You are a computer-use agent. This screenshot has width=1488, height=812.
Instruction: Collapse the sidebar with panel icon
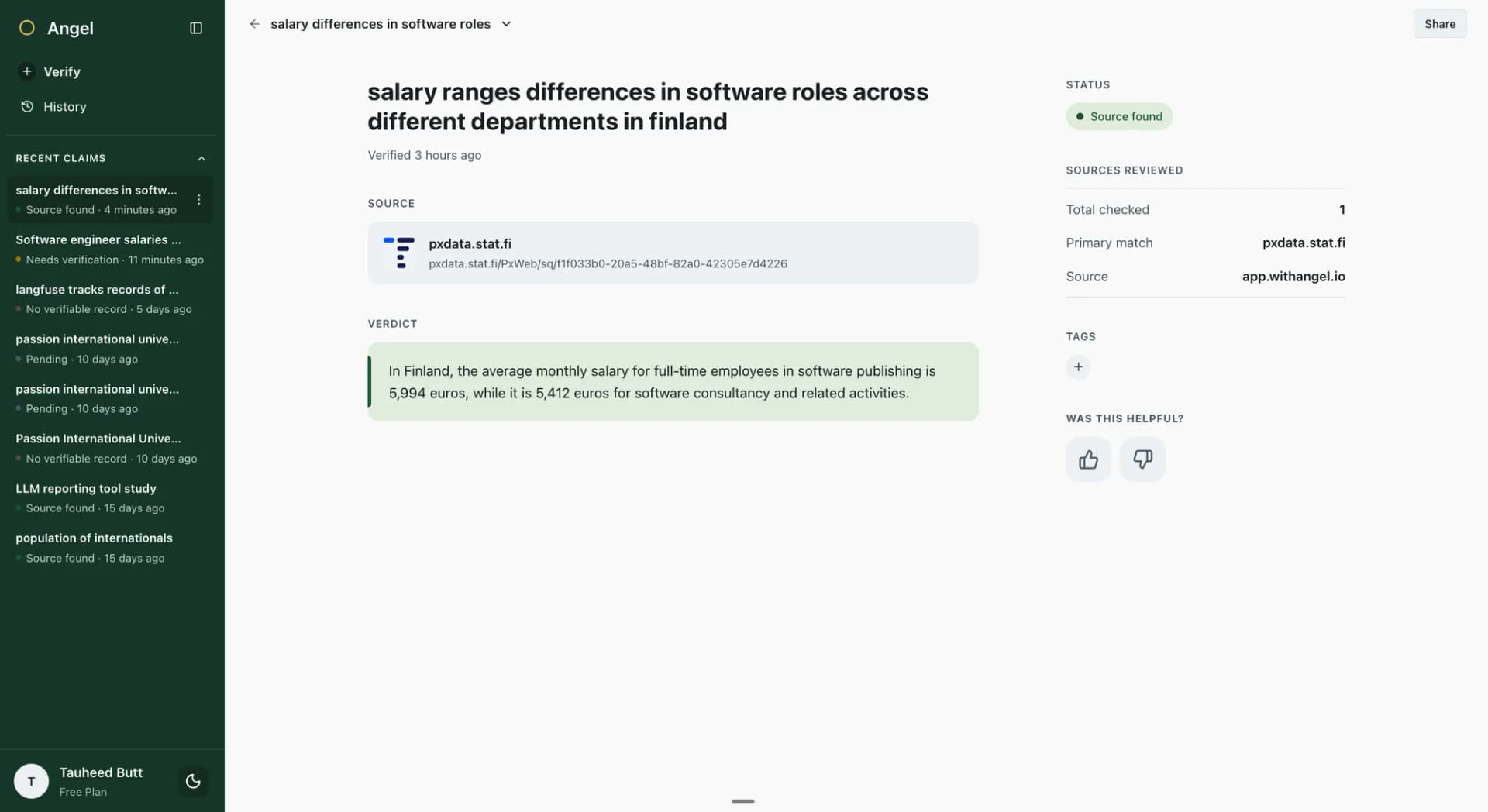[196, 28]
